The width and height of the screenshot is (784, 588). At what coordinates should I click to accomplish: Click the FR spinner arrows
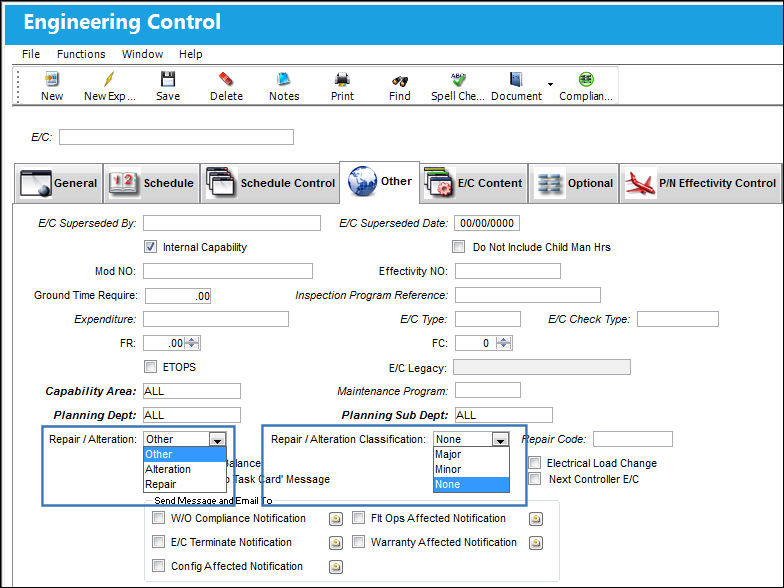192,343
